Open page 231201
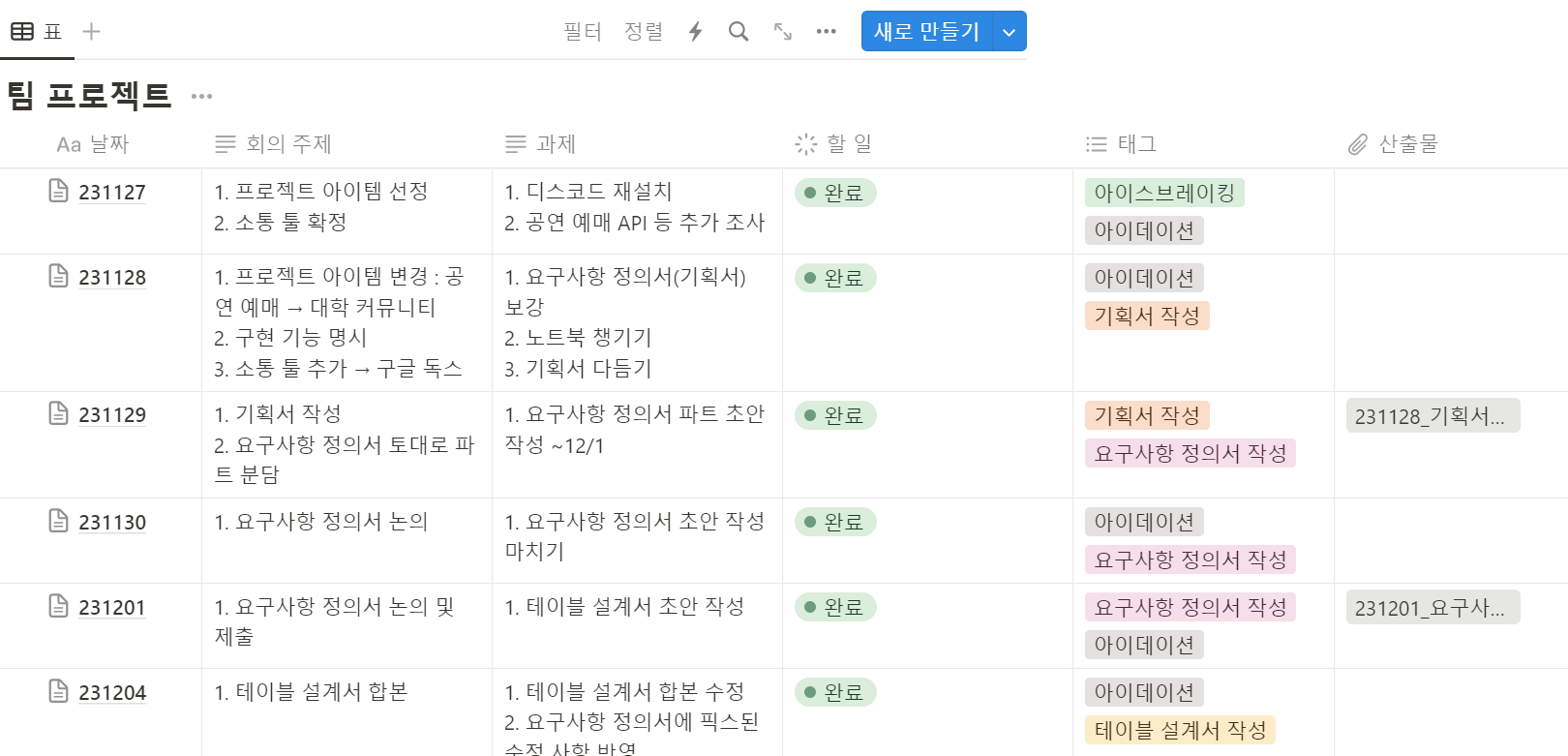The image size is (1568, 756). (x=112, y=608)
